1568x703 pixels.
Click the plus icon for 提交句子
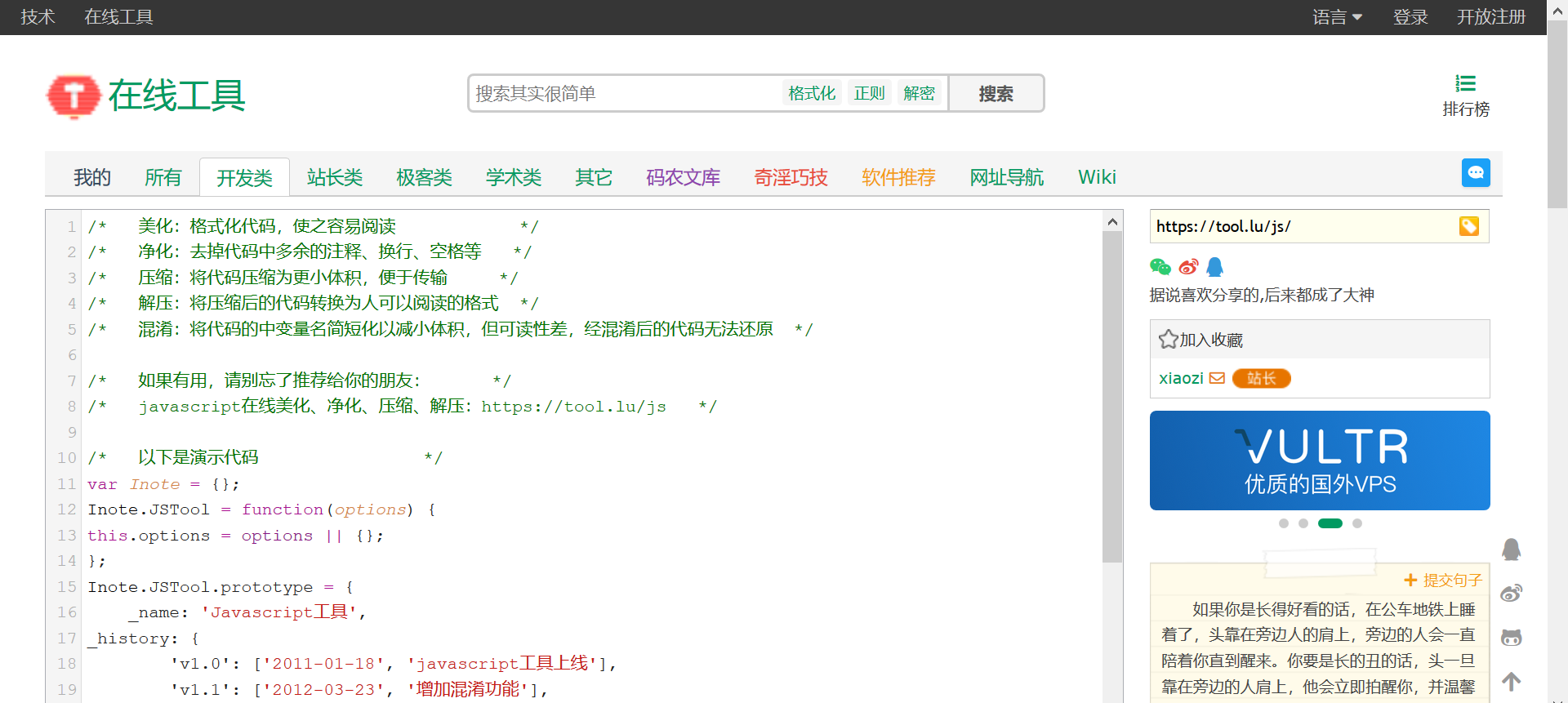point(1410,581)
